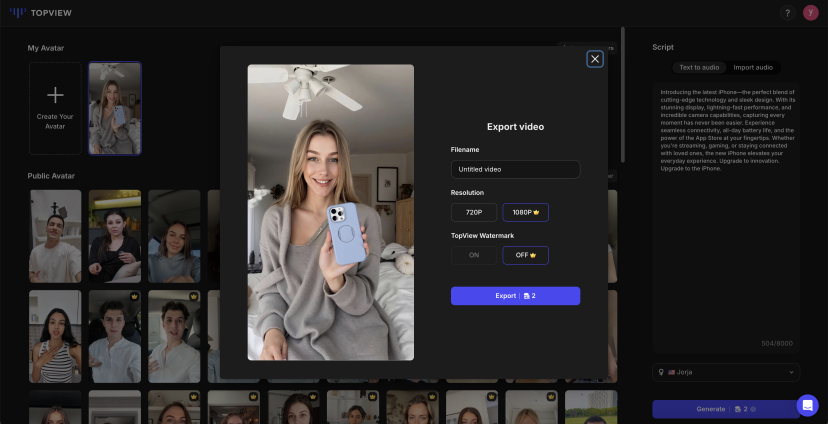This screenshot has width=828, height=424.
Task: Select public avatar woman in black top
Action: (115, 237)
